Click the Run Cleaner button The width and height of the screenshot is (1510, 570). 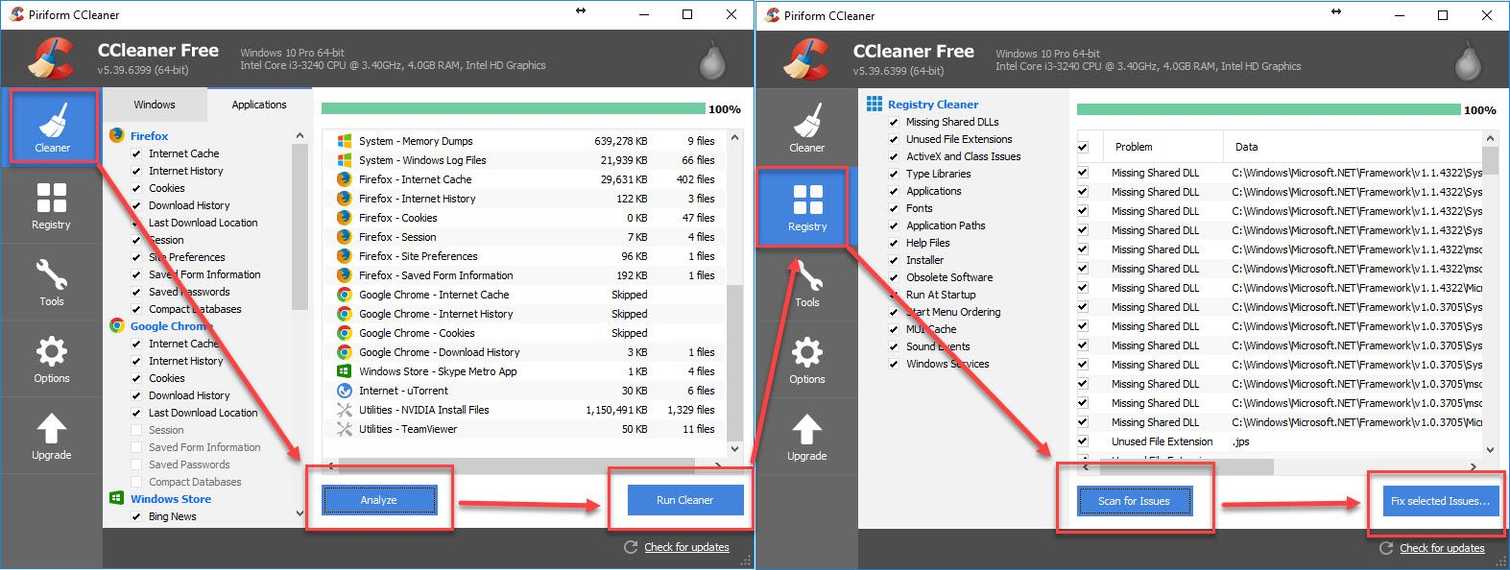[685, 500]
